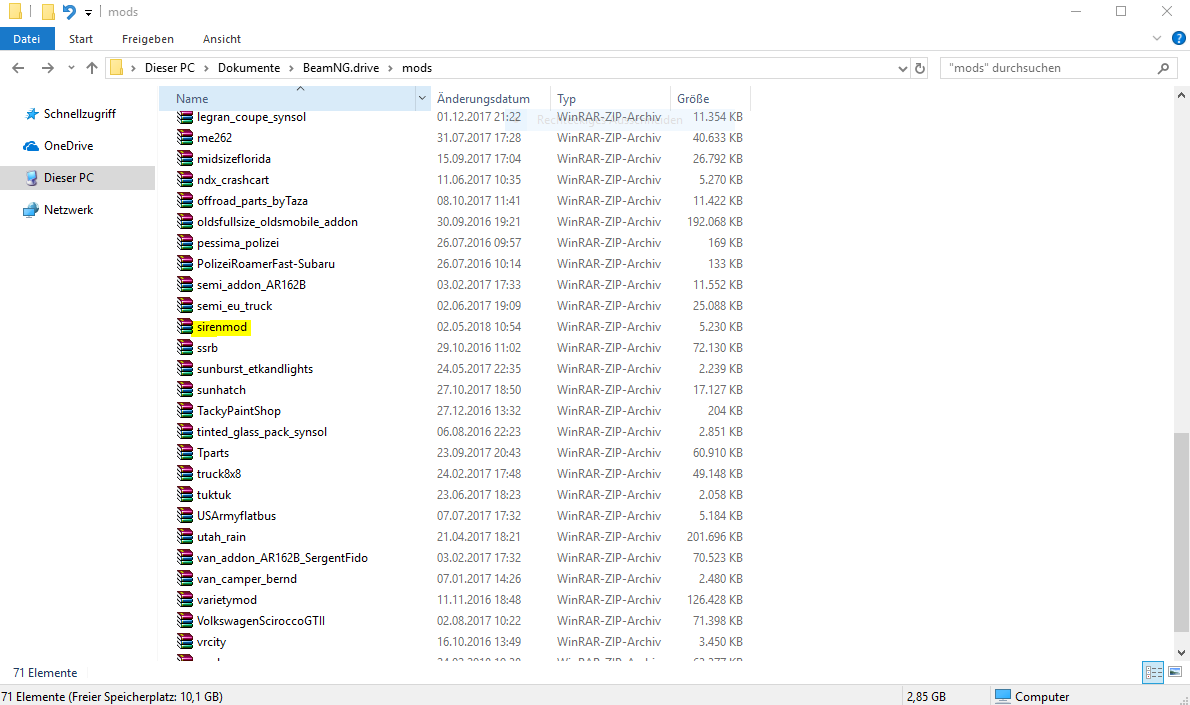Switch to details view layout icon
Viewport: 1190px width, 705px height.
(x=1153, y=672)
